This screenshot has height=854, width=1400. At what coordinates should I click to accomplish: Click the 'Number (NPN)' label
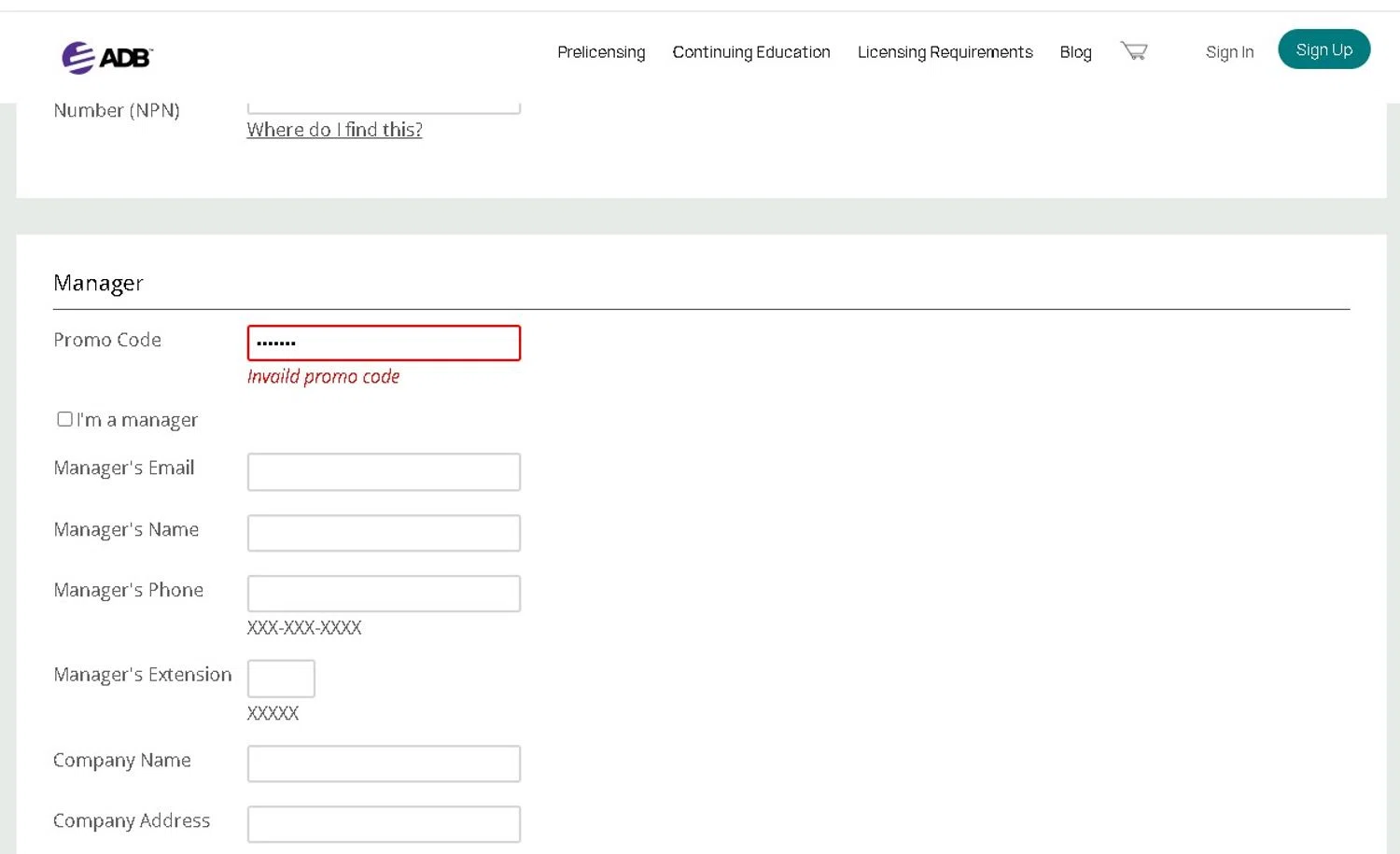[117, 110]
